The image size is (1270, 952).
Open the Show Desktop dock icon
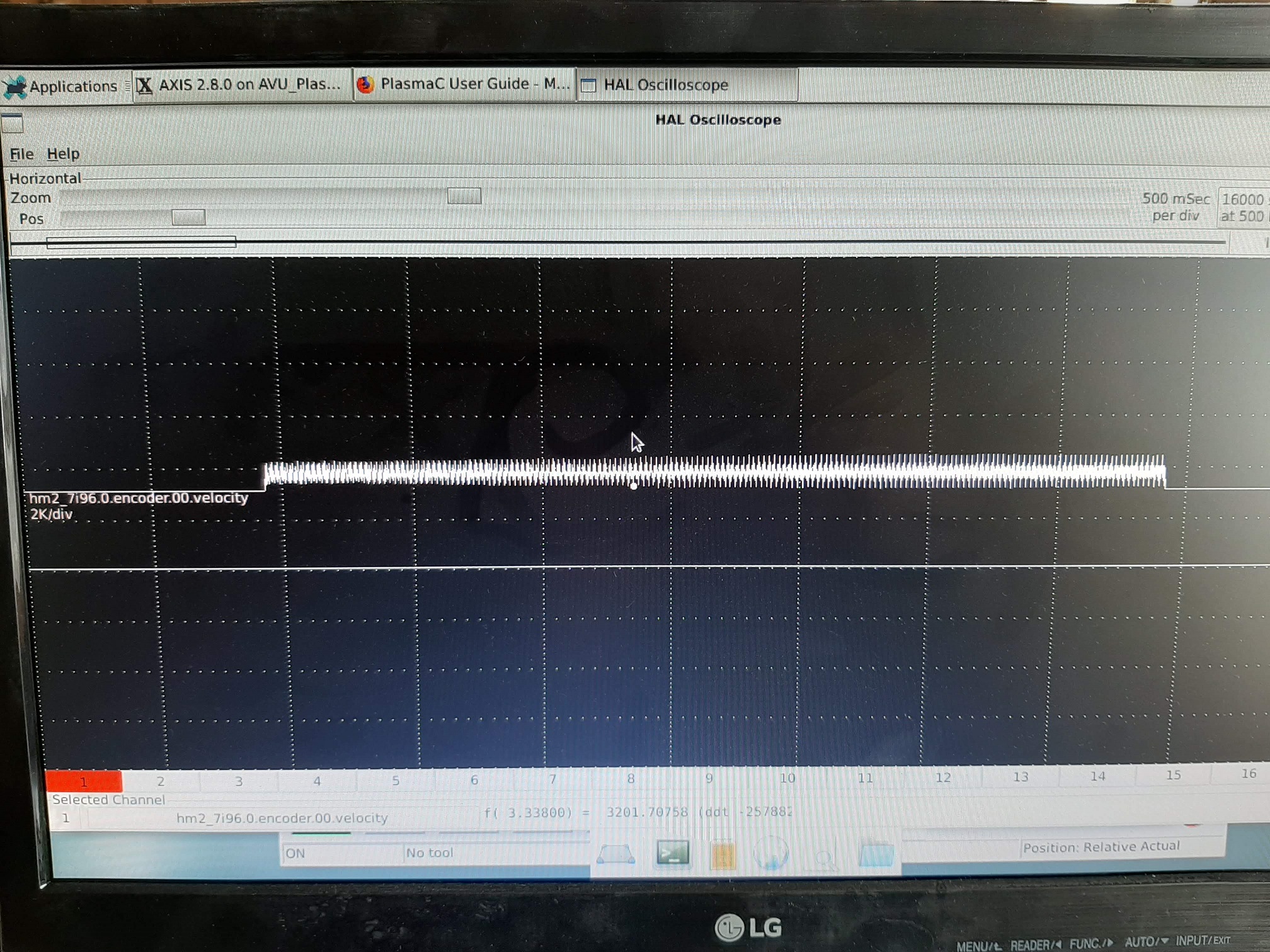[615, 854]
